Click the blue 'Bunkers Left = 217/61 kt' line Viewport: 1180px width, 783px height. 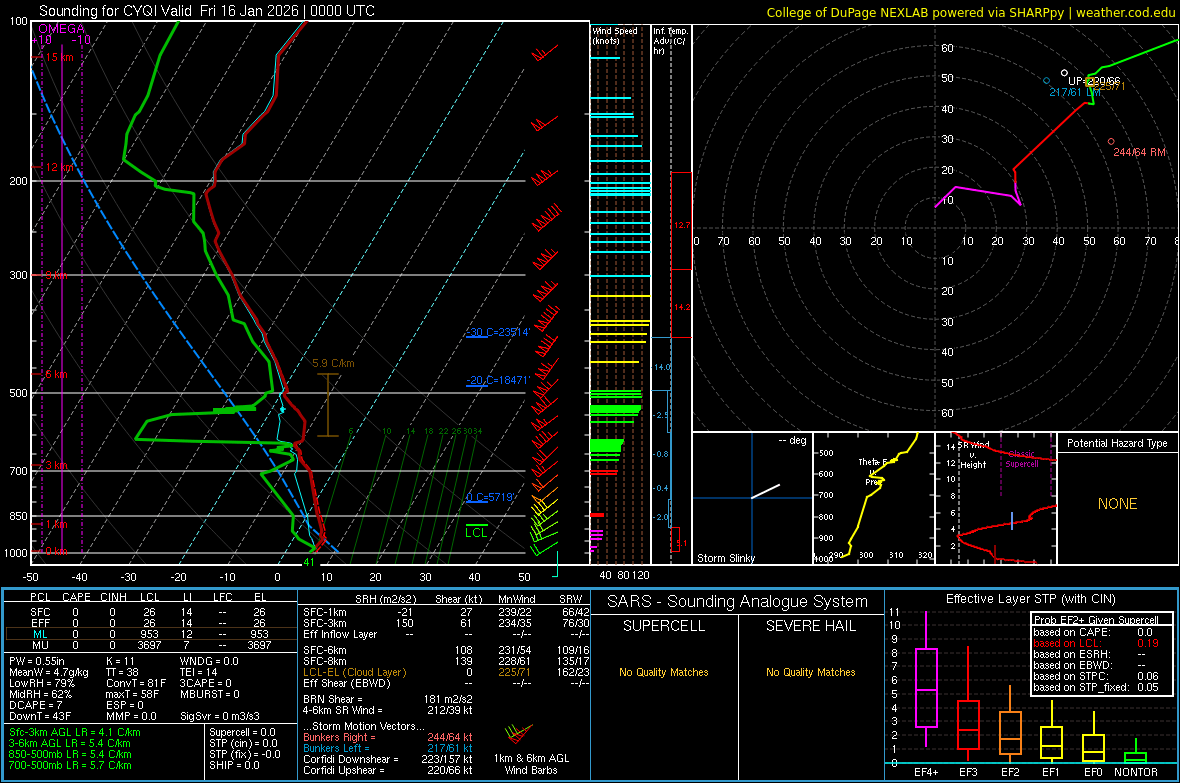[388, 748]
